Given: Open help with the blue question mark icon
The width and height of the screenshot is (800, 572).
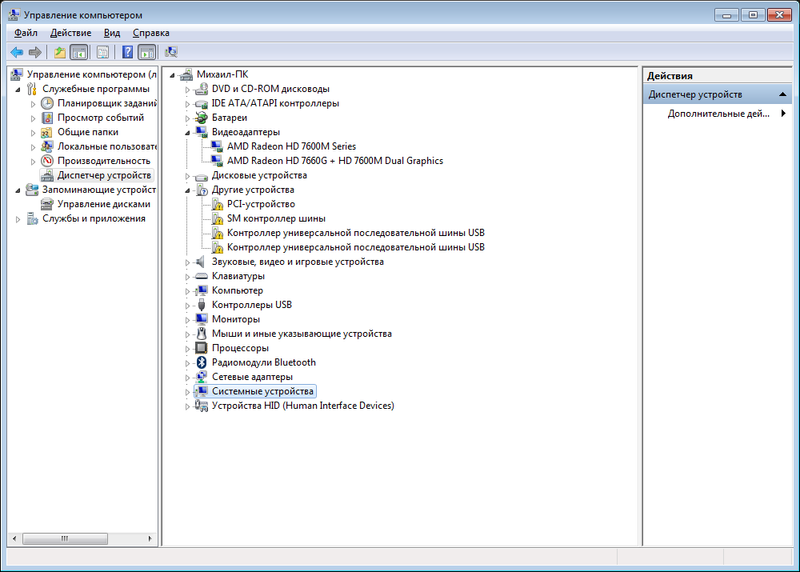Looking at the screenshot, I should pyautogui.click(x=128, y=52).
